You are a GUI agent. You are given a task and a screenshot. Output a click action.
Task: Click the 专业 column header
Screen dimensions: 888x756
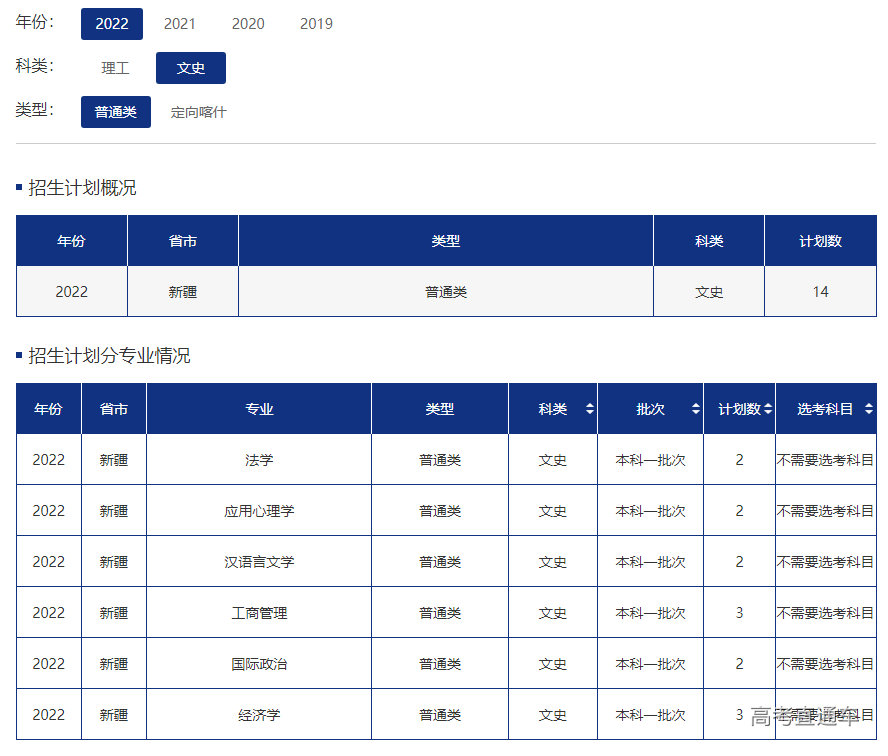(259, 409)
